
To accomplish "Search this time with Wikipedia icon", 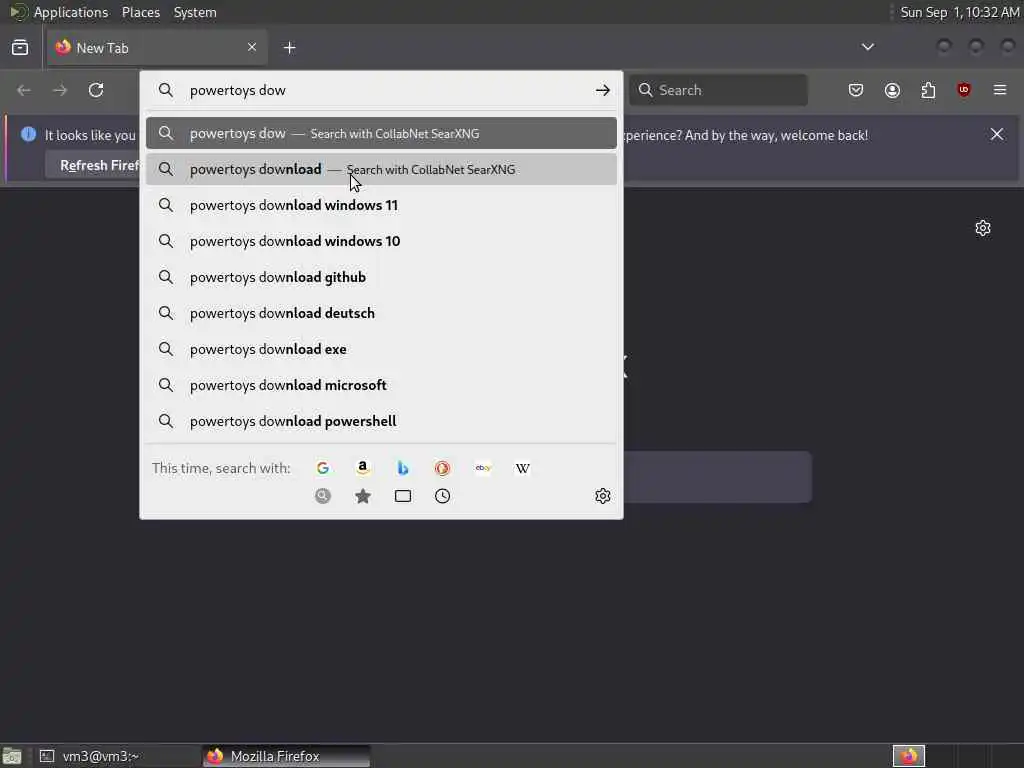I will point(522,468).
